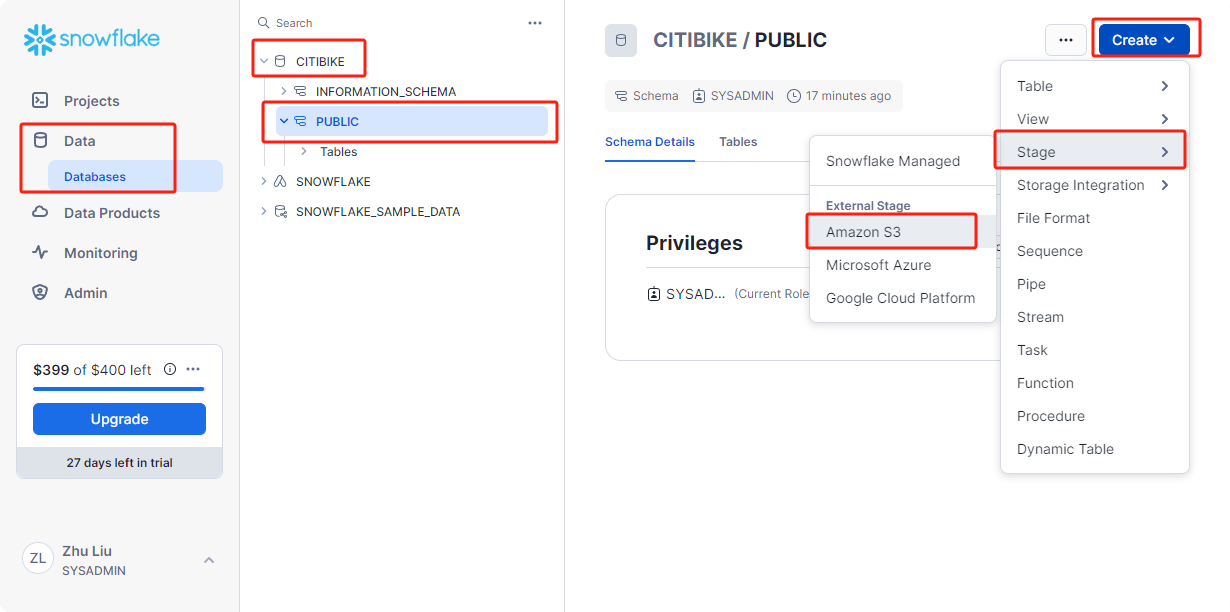The height and width of the screenshot is (612, 1230).
Task: Expand the INFORMATION_SCHEMA schema node
Action: coord(284,92)
